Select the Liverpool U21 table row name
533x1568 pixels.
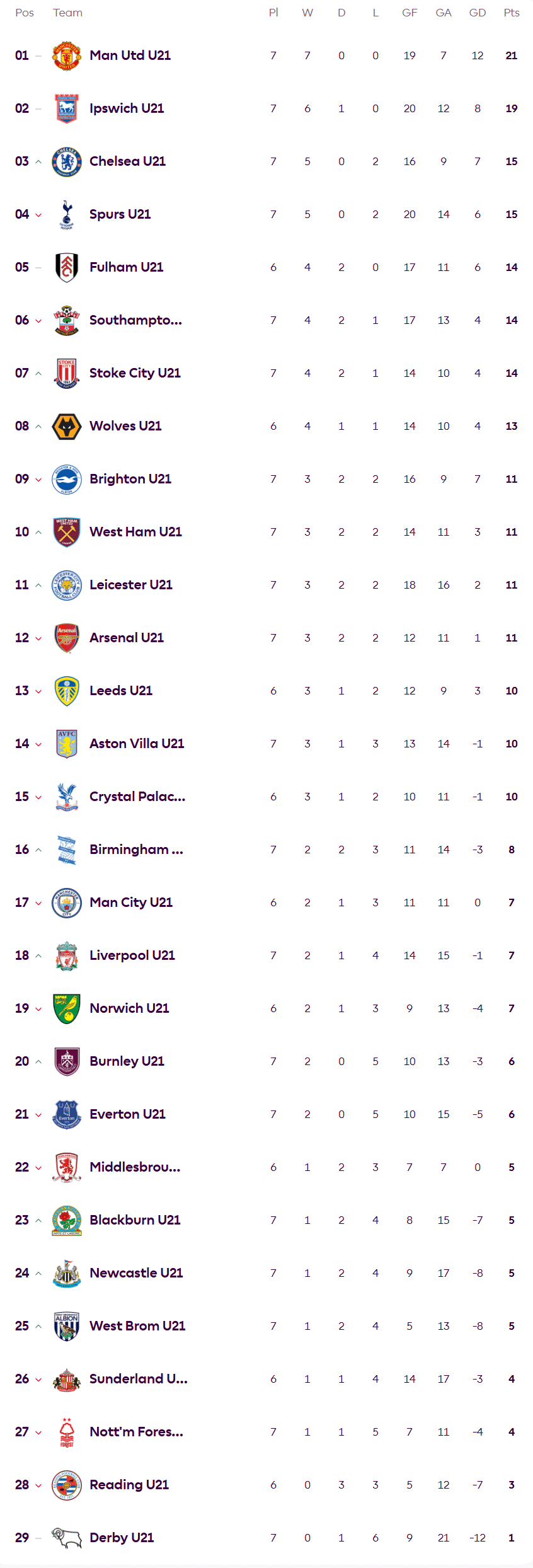132,955
